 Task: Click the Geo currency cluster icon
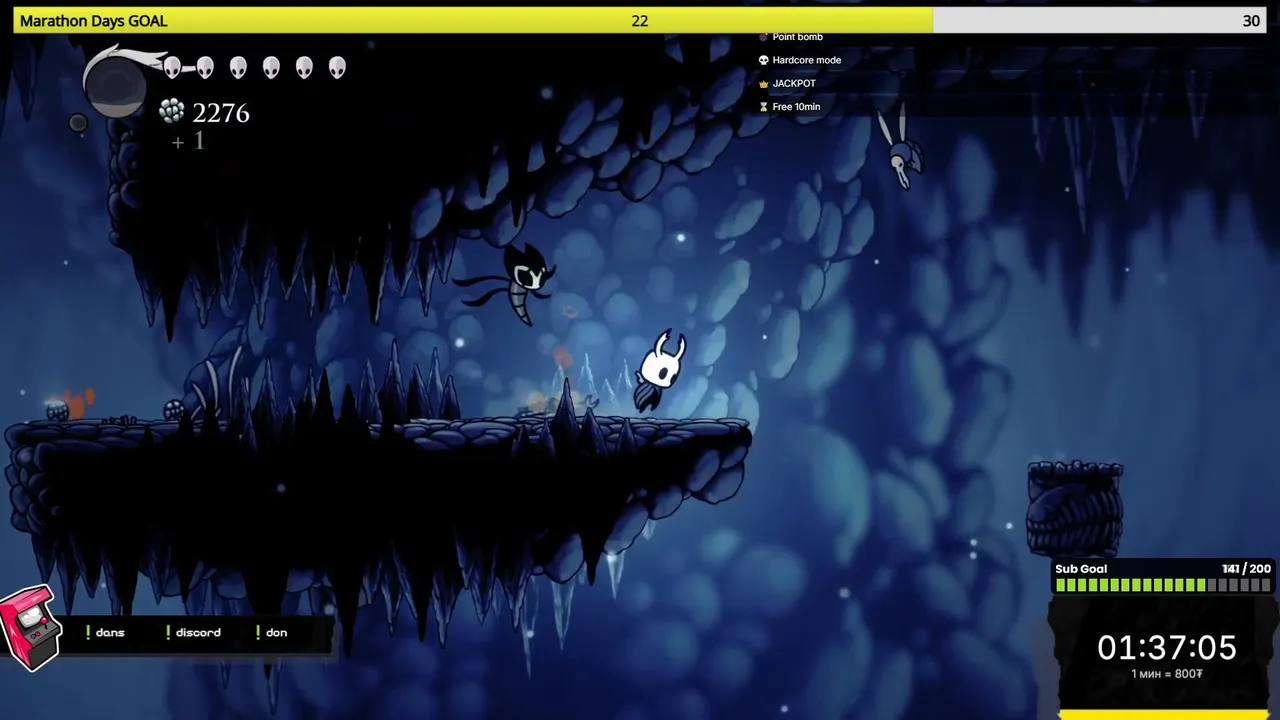click(x=172, y=111)
